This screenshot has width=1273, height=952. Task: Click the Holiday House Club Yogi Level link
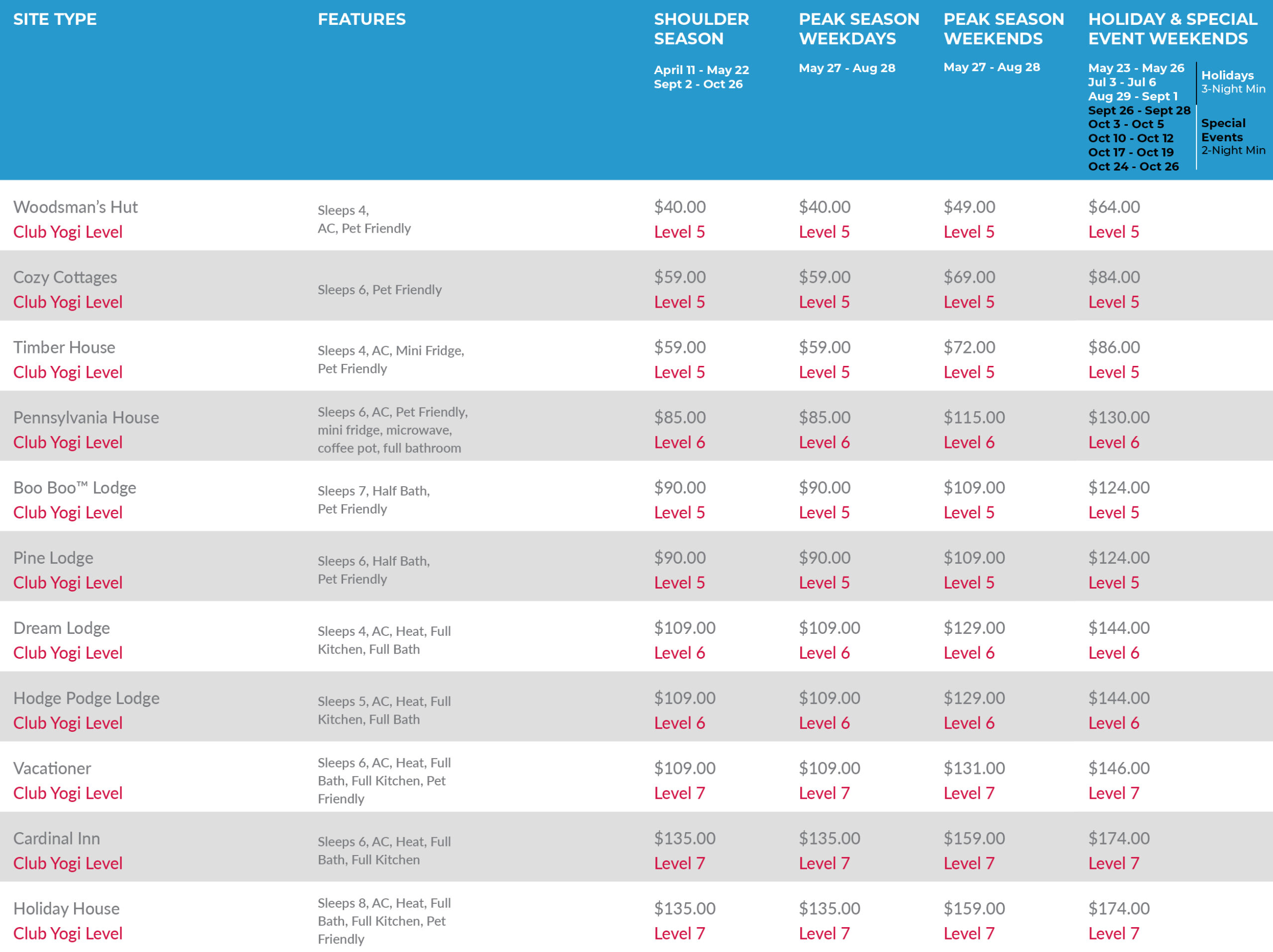[x=68, y=934]
